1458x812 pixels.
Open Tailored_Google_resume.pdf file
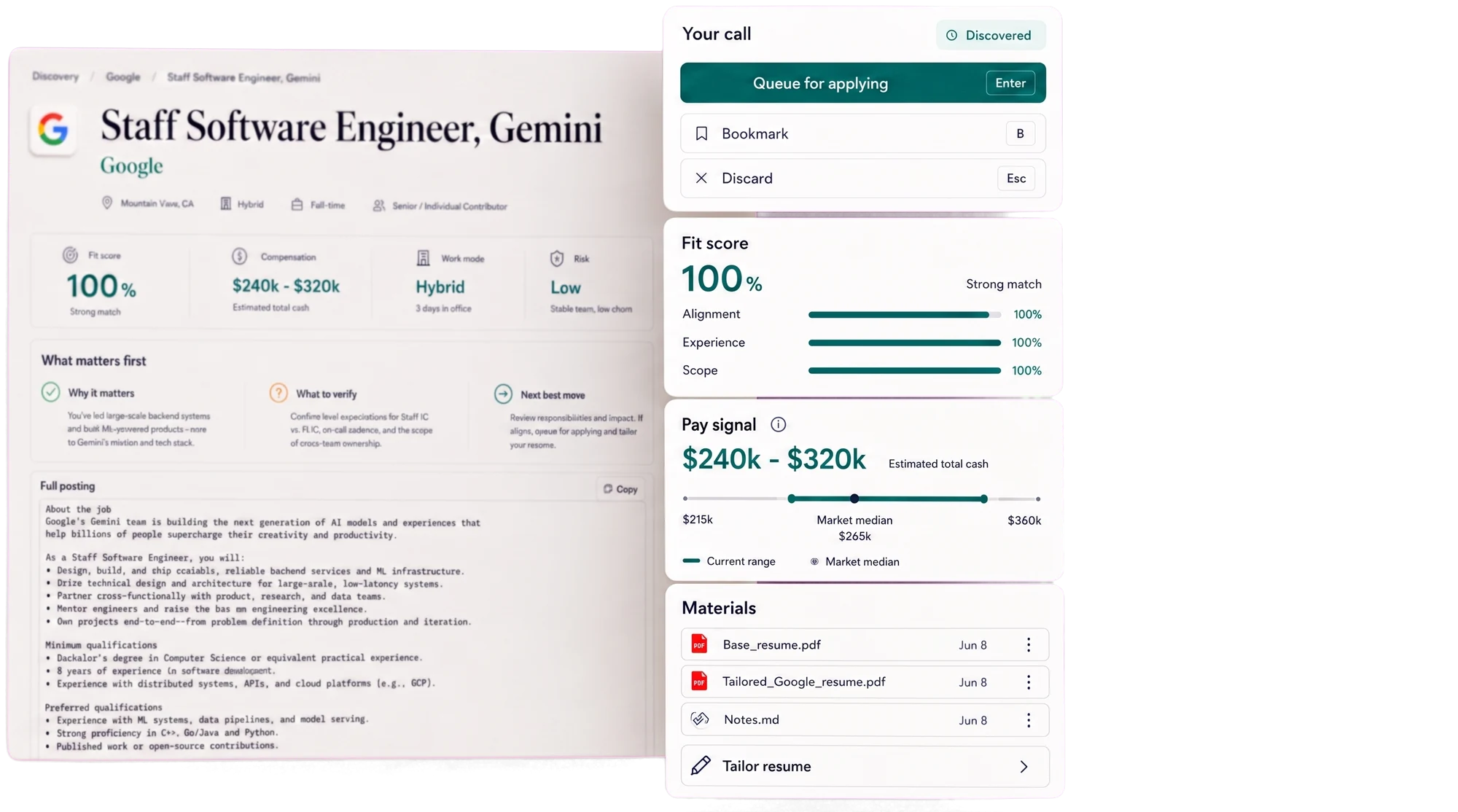click(x=865, y=682)
